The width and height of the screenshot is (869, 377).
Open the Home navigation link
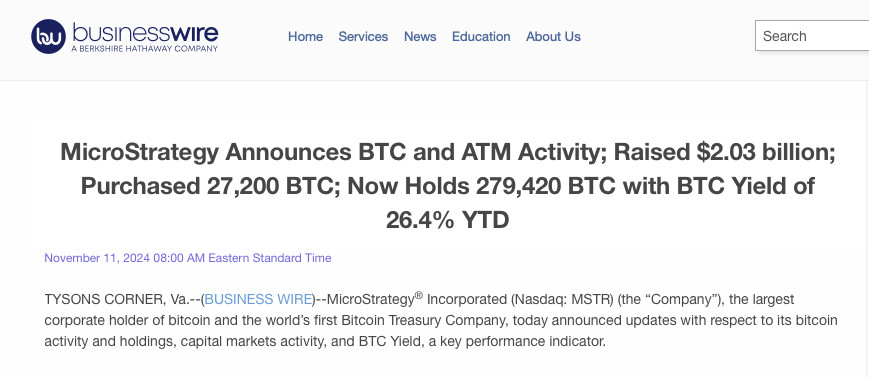[305, 37]
